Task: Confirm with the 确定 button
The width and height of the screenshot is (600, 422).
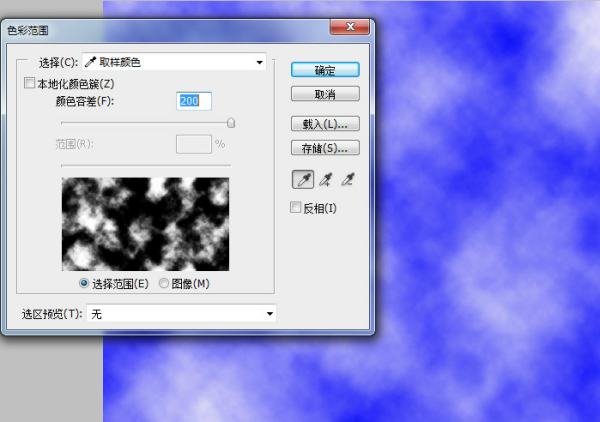Action: [325, 70]
